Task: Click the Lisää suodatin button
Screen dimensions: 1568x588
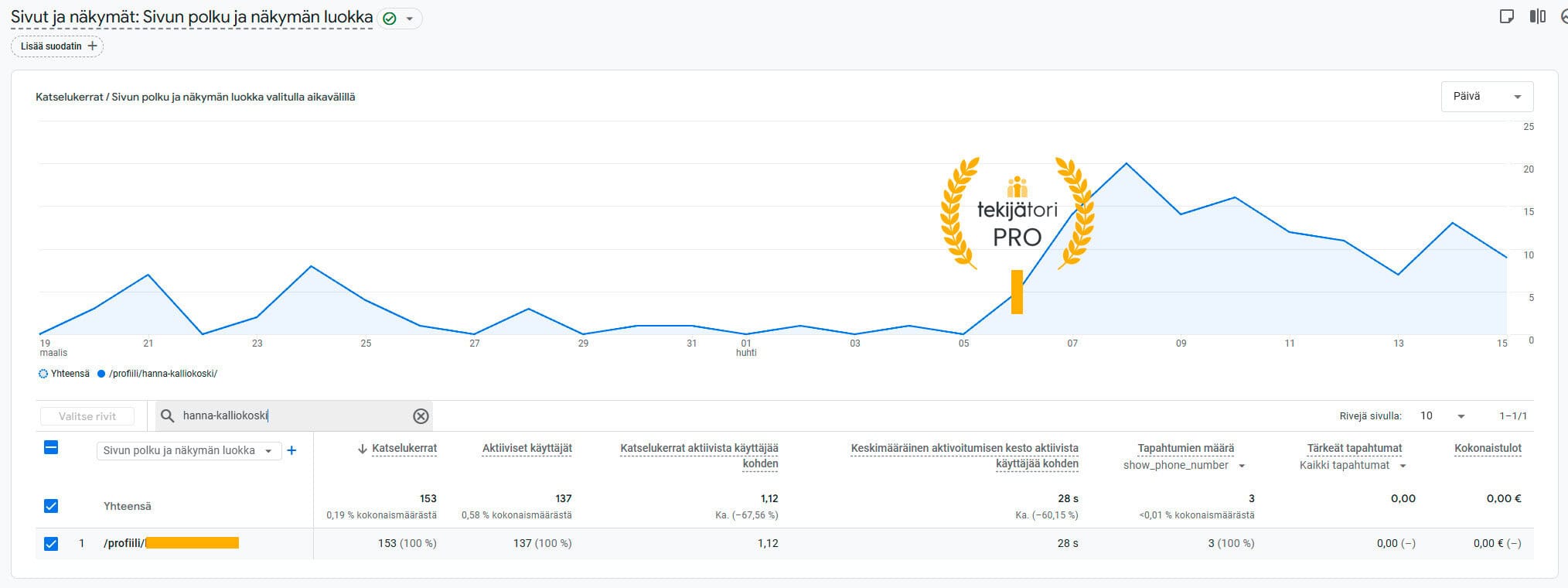Action: coord(58,46)
